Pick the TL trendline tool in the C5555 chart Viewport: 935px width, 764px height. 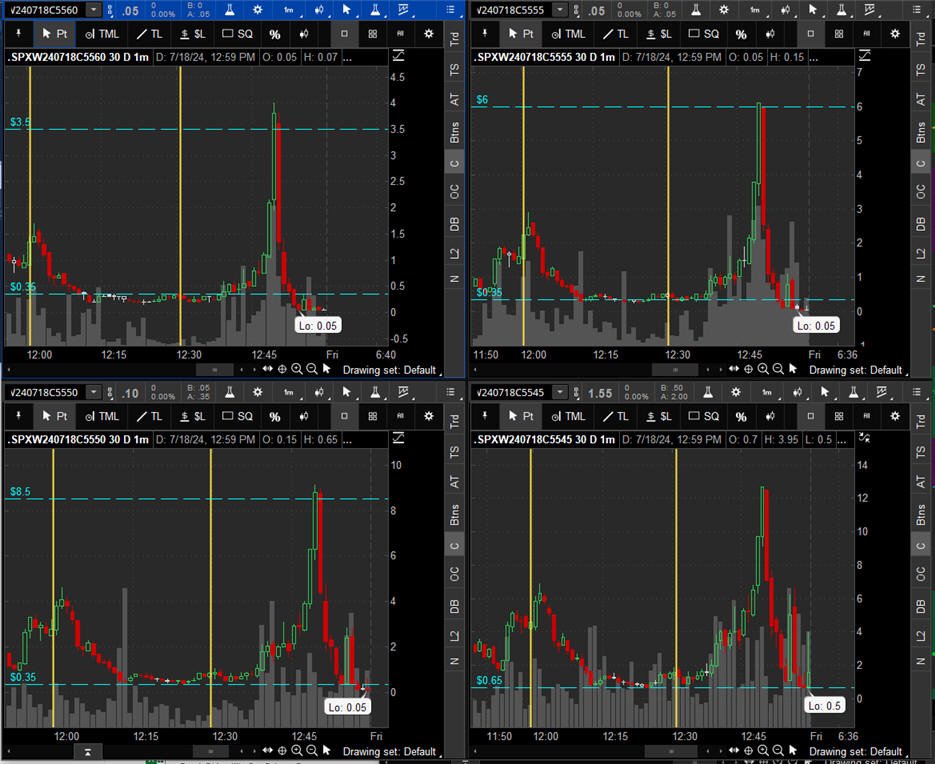(x=614, y=33)
